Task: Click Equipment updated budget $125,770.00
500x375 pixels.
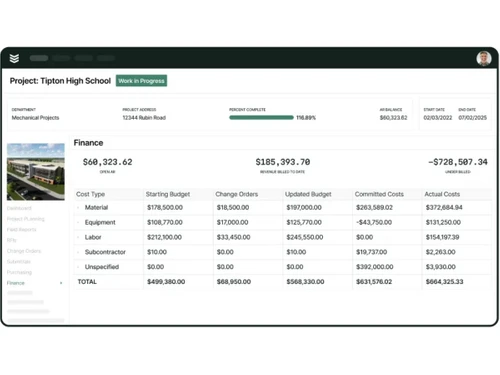Action: click(x=304, y=222)
